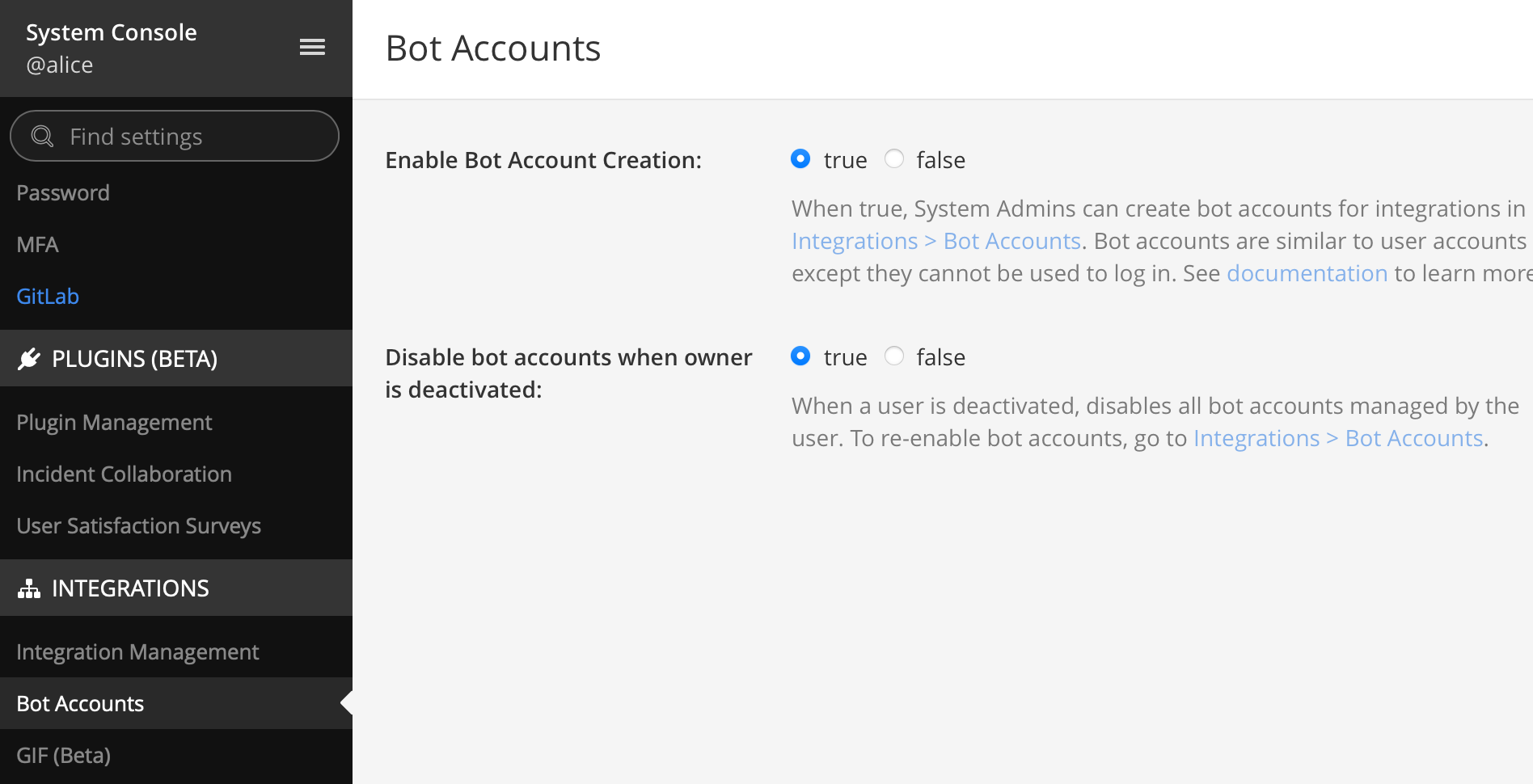Click the sitemap icon next to INTEGRATIONS

[x=30, y=588]
